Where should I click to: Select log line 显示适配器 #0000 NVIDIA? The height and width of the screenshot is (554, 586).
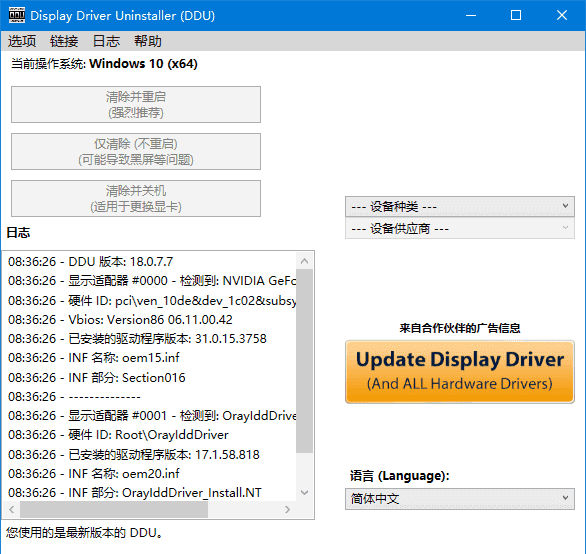click(152, 281)
